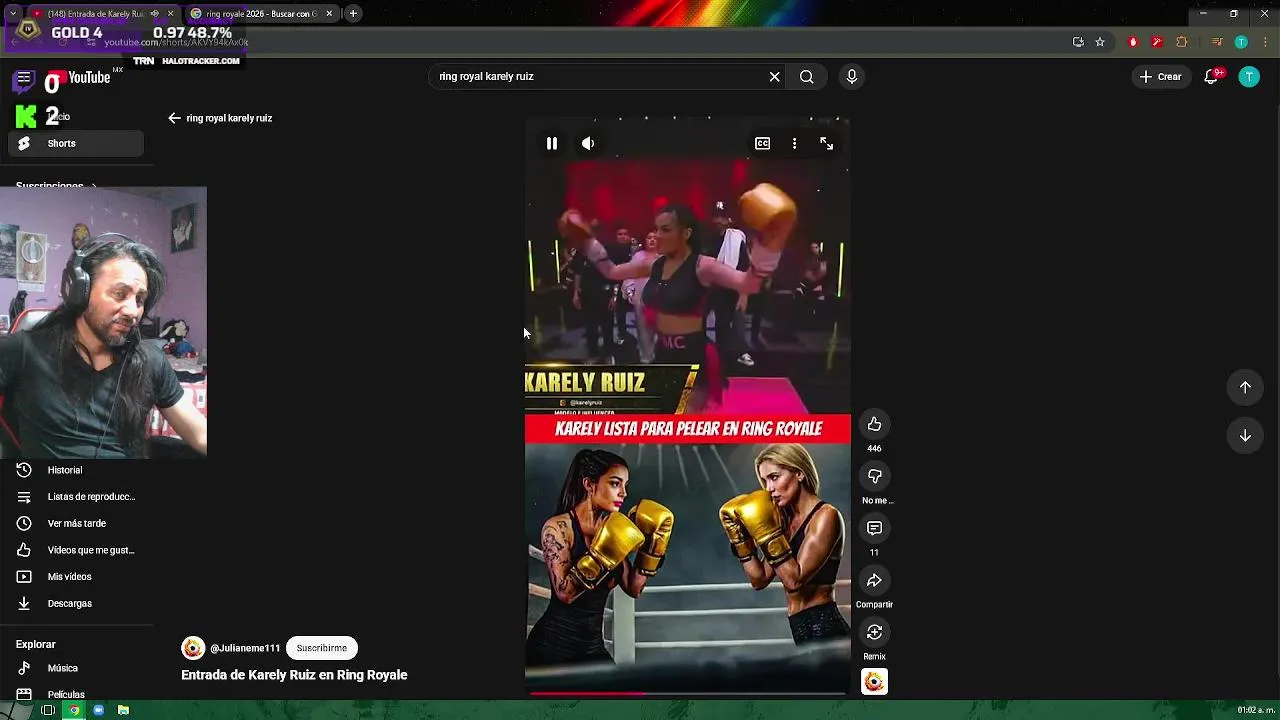Open the sound source thumbnail below Remix
The image size is (1280, 720).
(x=874, y=681)
